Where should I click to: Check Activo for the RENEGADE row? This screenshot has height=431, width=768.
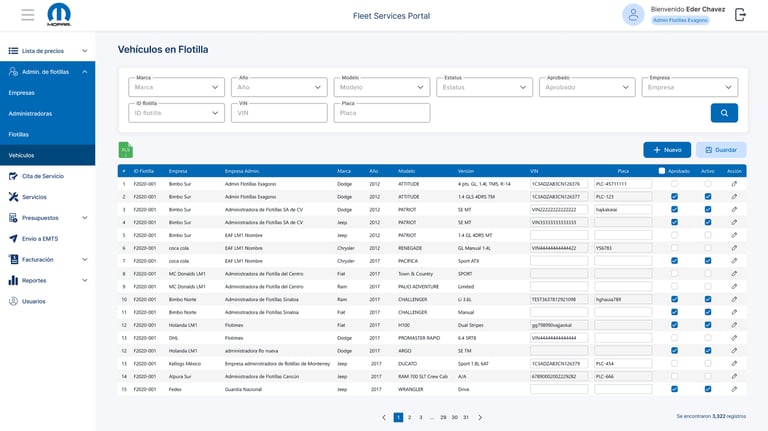coord(708,248)
